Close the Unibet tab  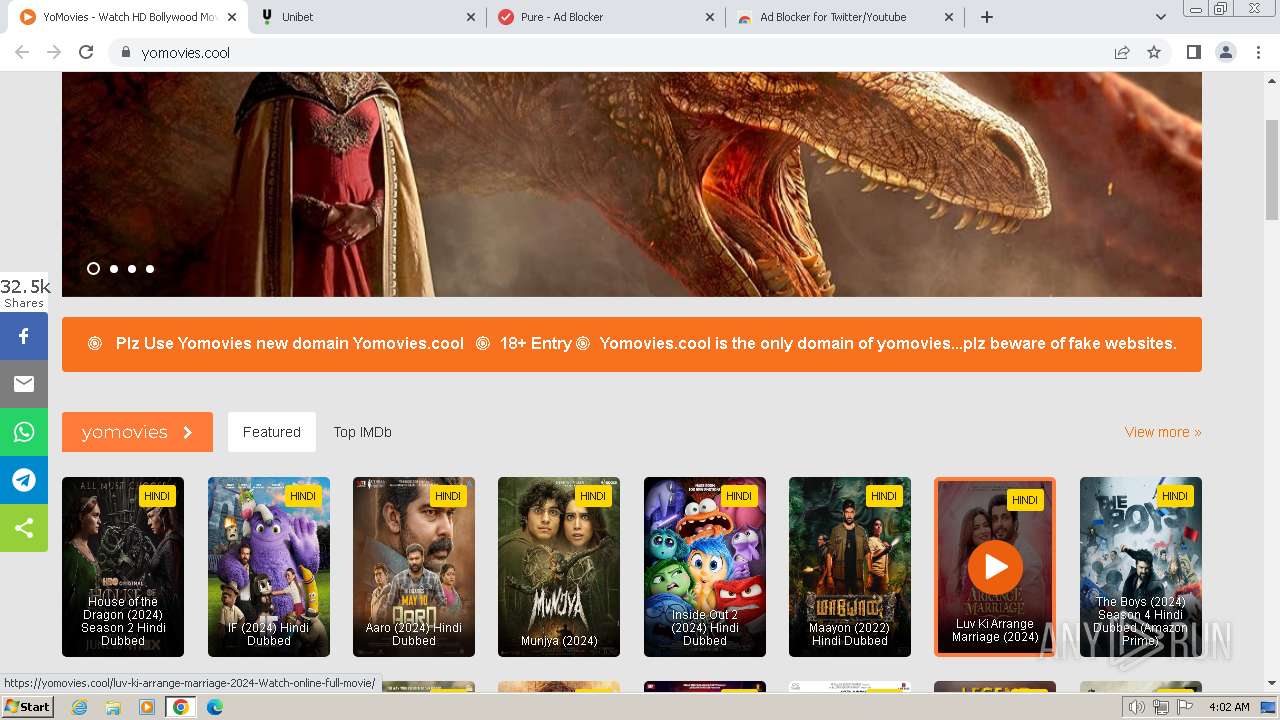(x=471, y=17)
